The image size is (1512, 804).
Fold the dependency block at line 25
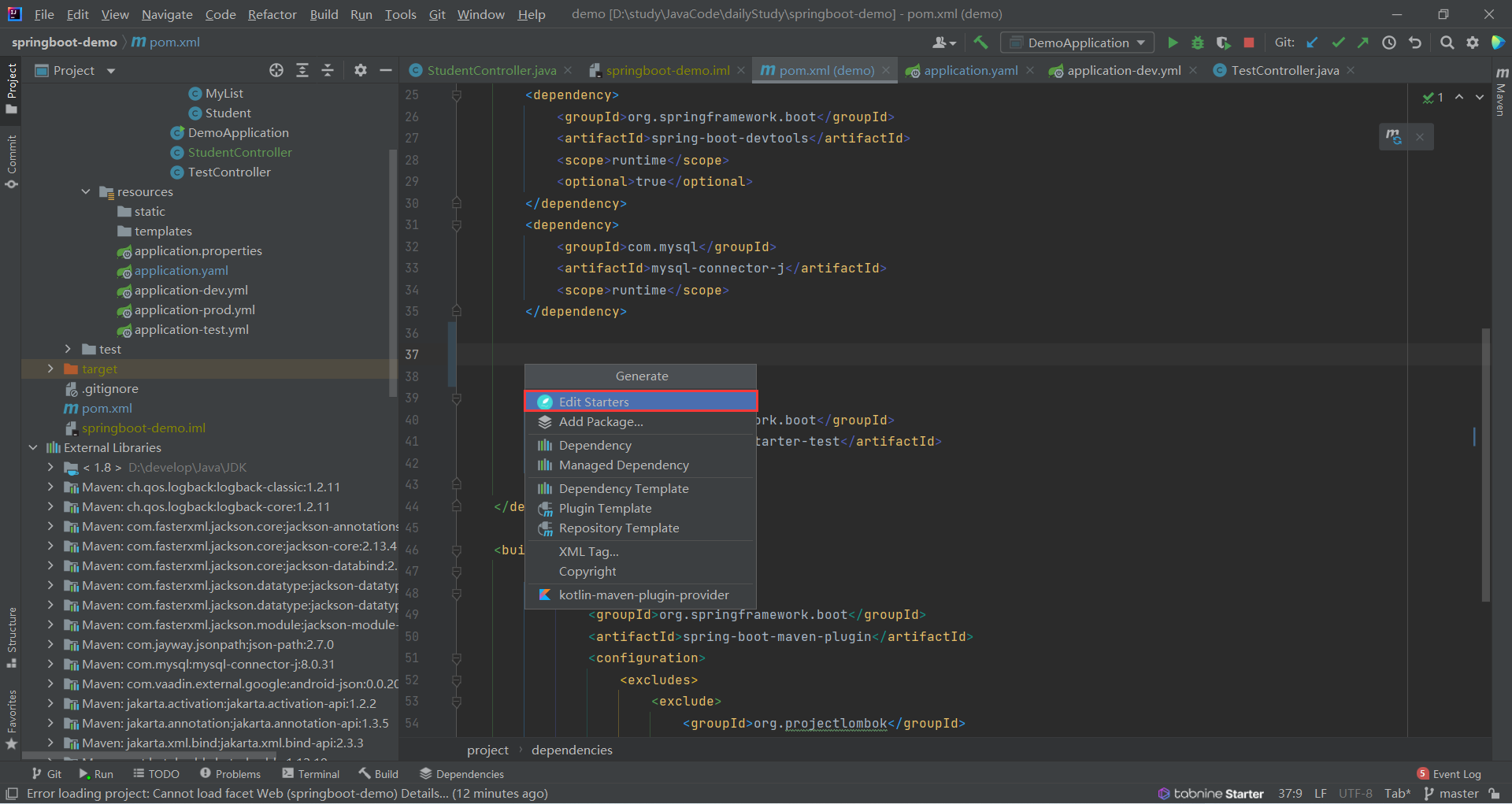coord(457,95)
